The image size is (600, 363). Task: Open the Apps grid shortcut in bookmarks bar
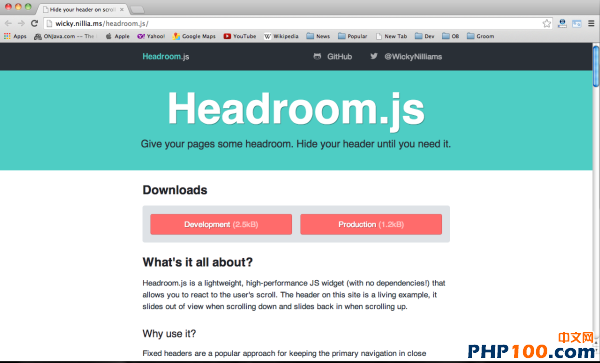click(15, 36)
